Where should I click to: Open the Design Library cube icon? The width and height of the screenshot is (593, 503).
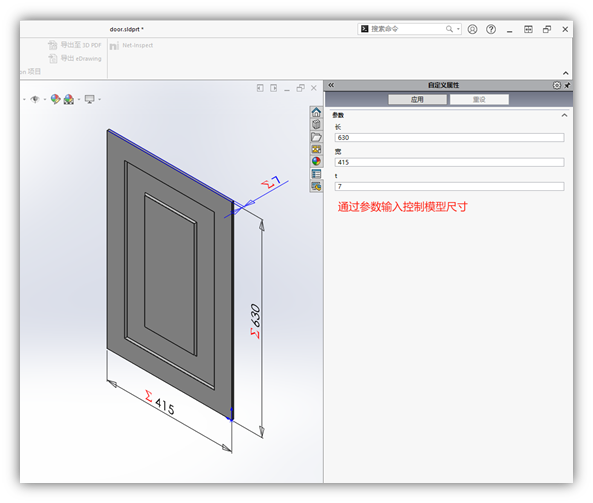pos(316,124)
